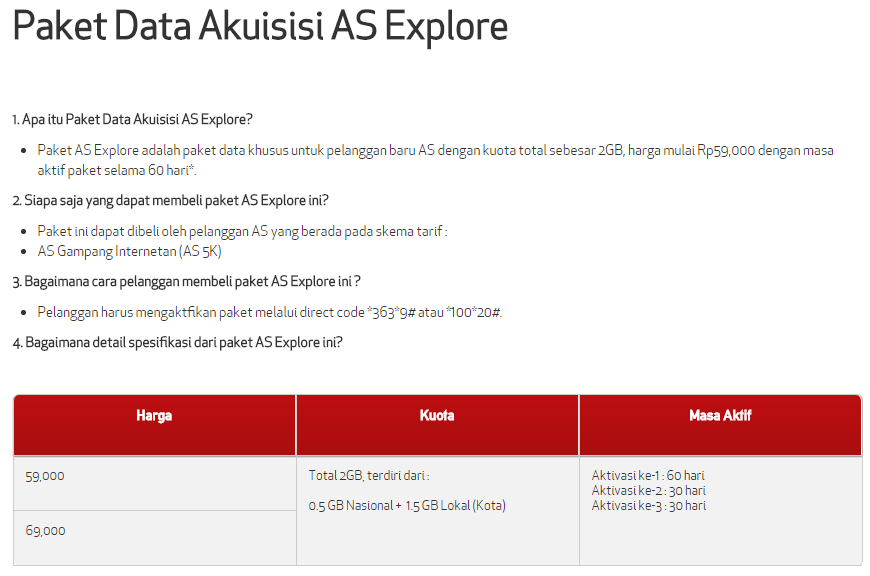Click the 'Masa Aktif' table header

[x=720, y=425]
